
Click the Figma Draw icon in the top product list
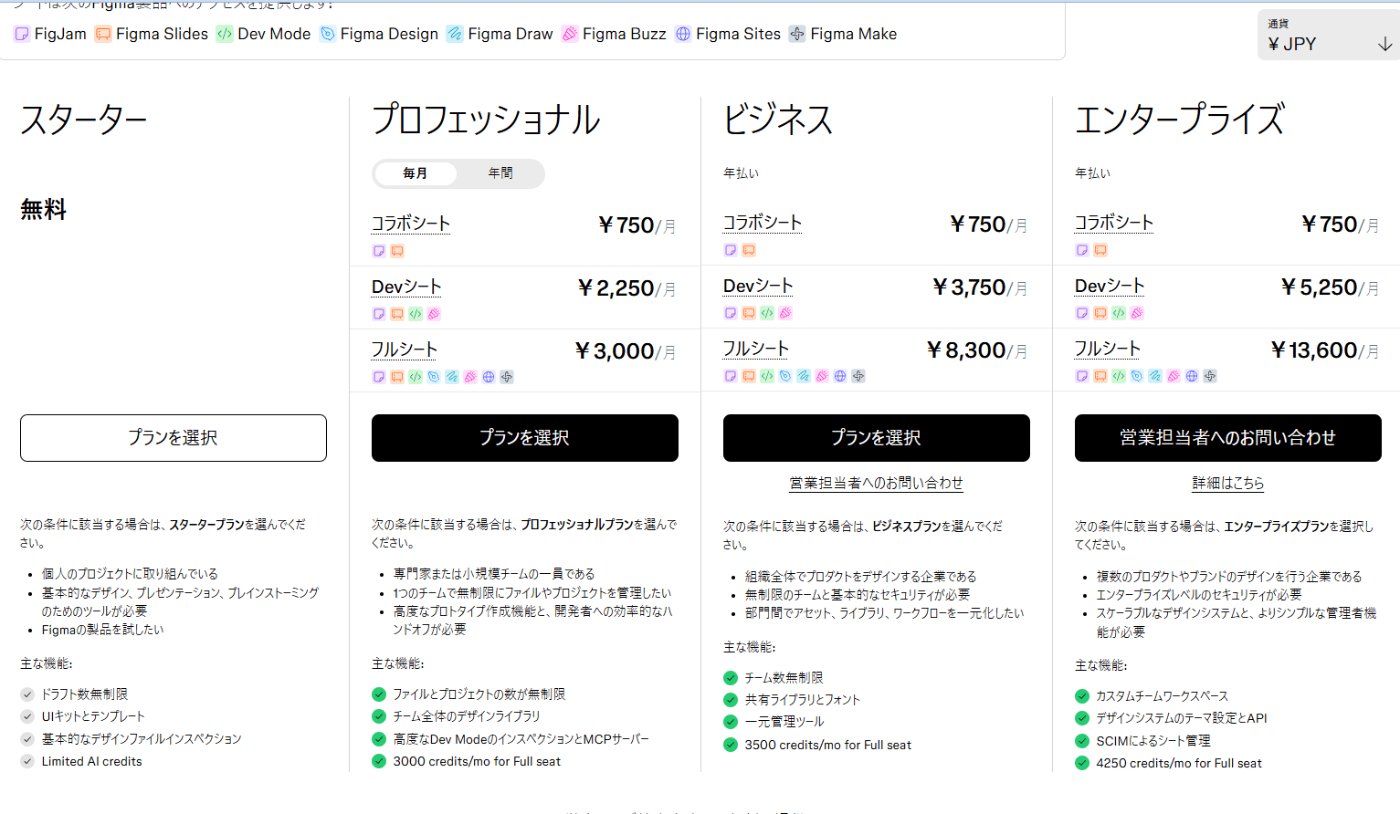454,34
